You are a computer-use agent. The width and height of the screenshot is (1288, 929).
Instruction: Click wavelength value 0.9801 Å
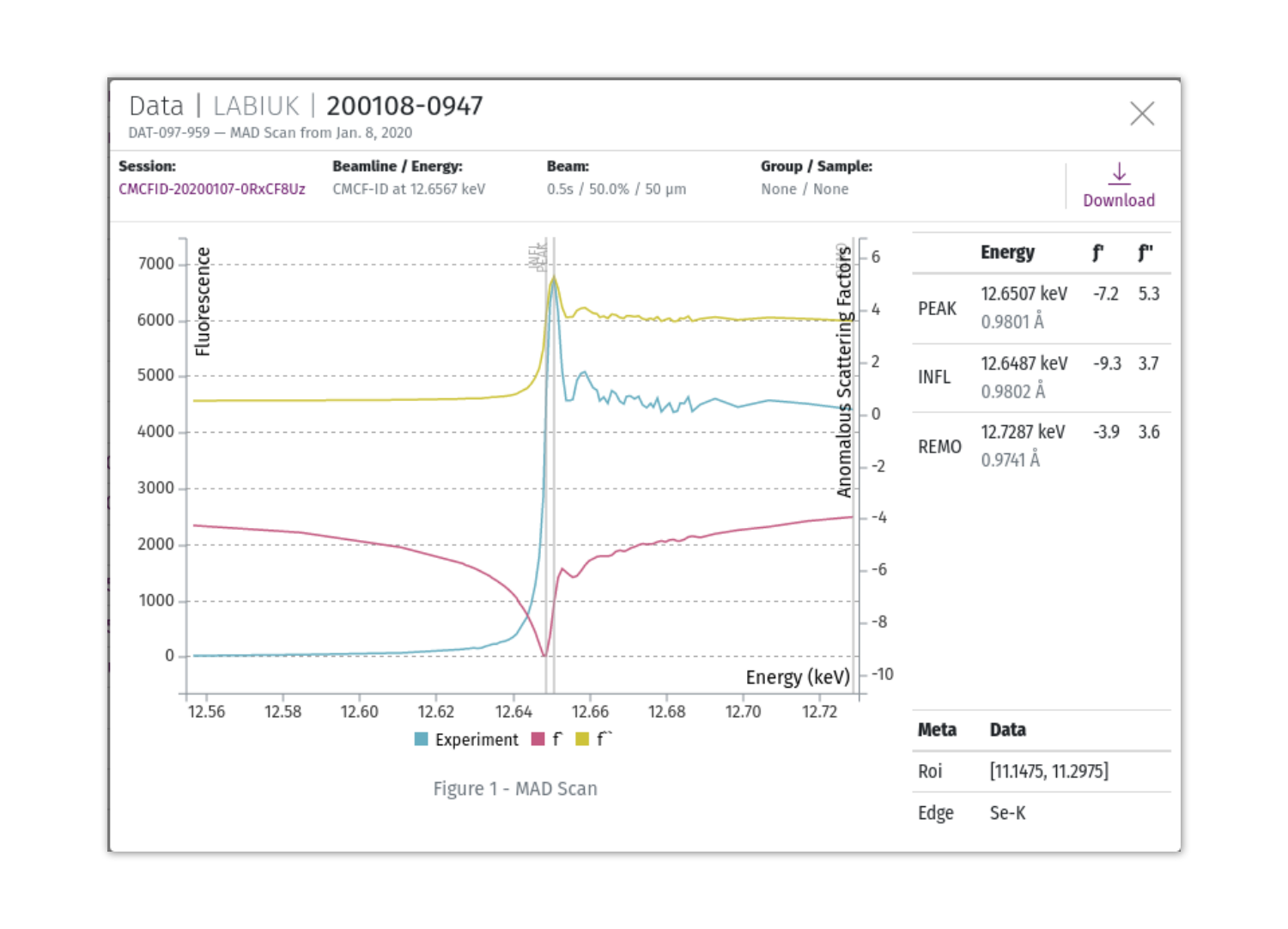[x=1013, y=322]
